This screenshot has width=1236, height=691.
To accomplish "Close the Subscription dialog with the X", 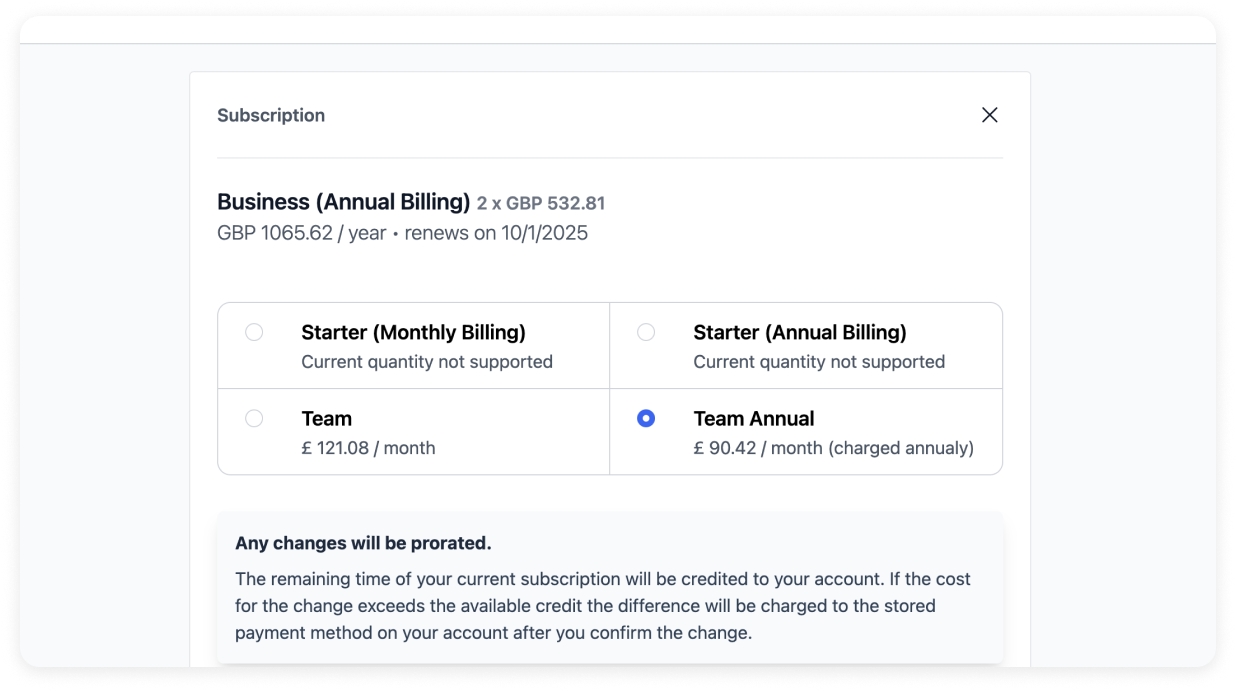I will (989, 115).
